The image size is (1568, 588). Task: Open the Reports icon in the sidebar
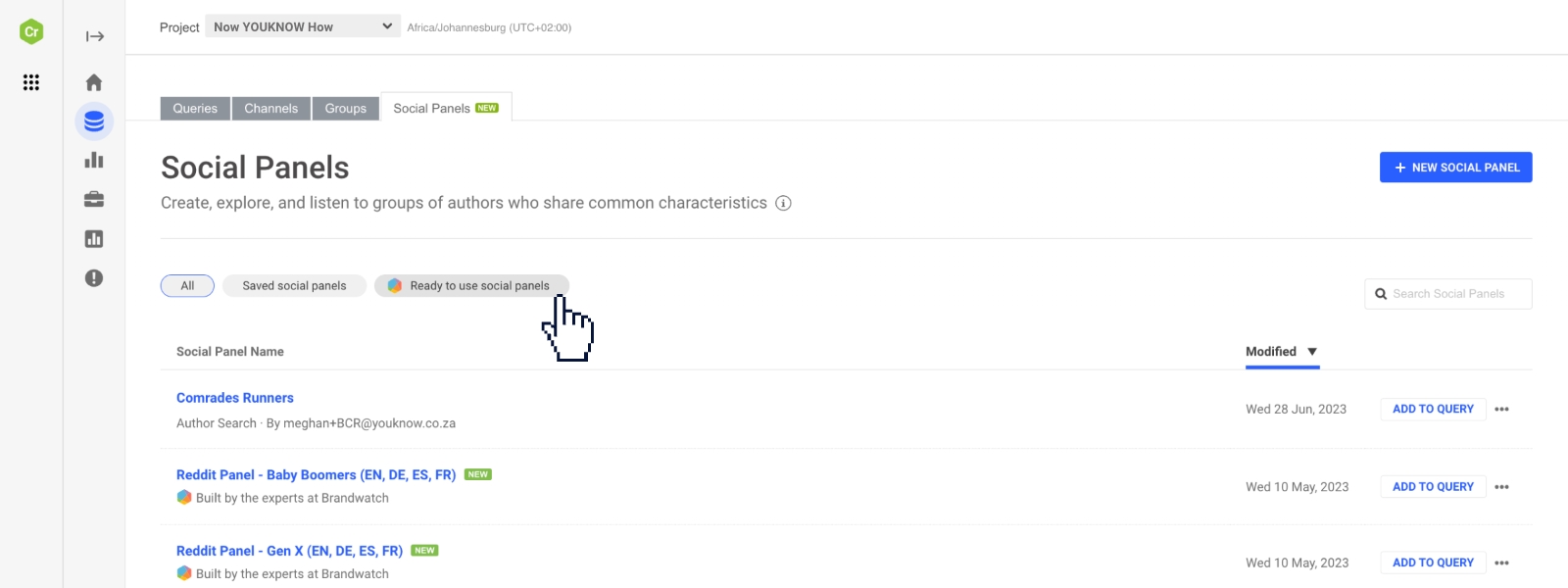point(94,238)
